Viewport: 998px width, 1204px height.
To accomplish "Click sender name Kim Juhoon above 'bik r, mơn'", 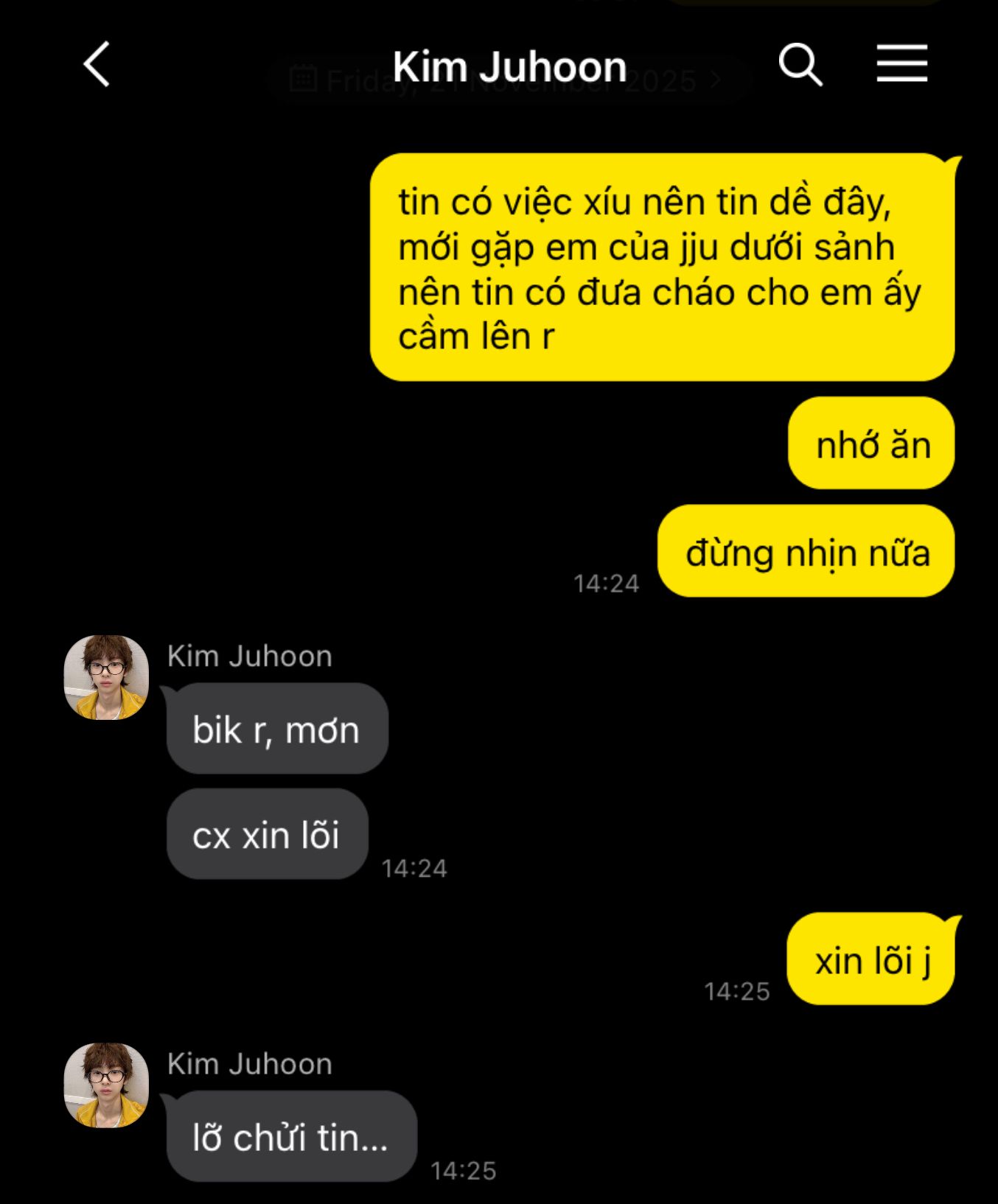I will point(250,656).
